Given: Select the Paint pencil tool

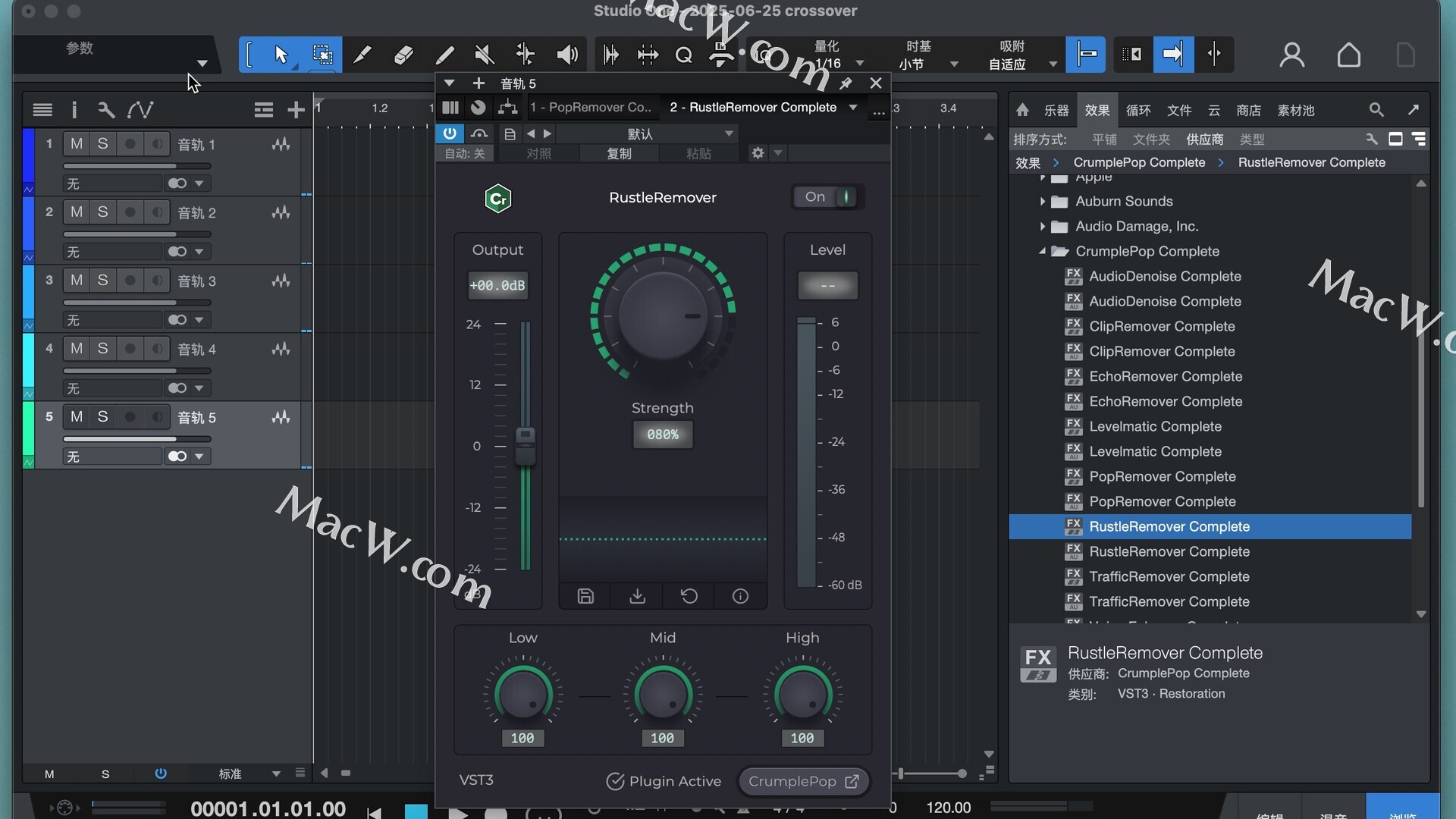Looking at the screenshot, I should [444, 55].
